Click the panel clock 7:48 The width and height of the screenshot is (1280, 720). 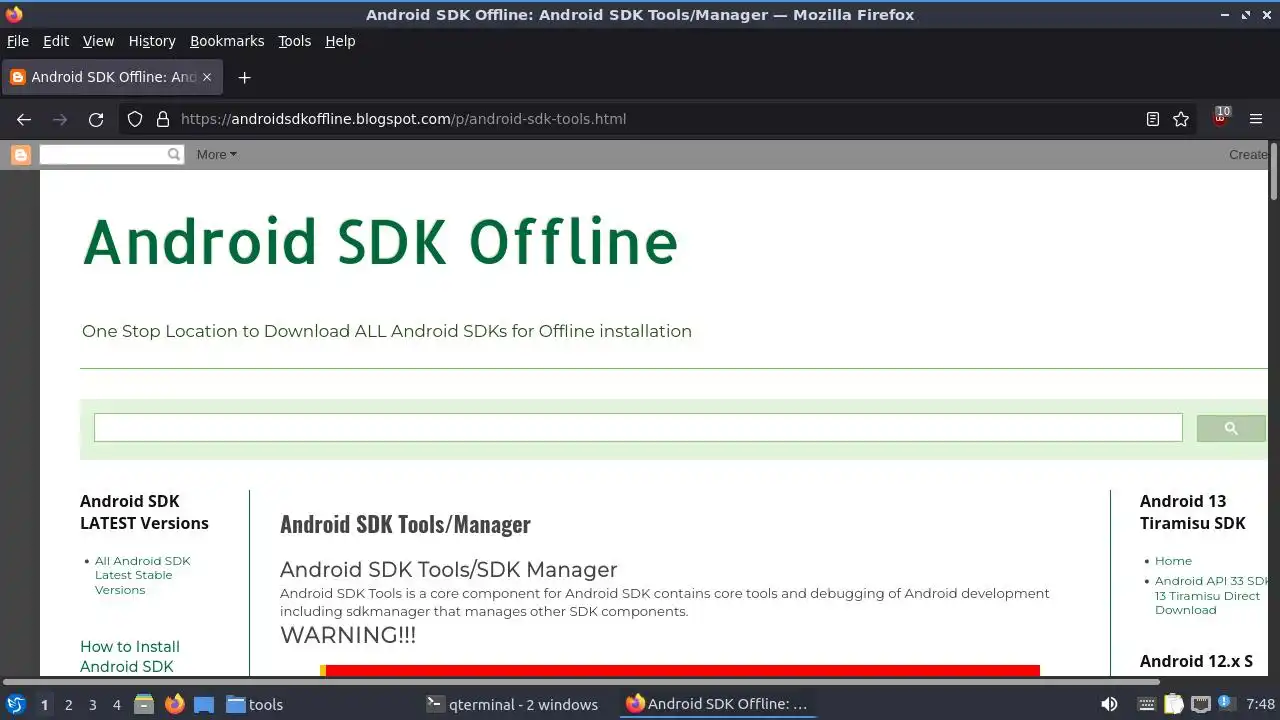[1261, 704]
